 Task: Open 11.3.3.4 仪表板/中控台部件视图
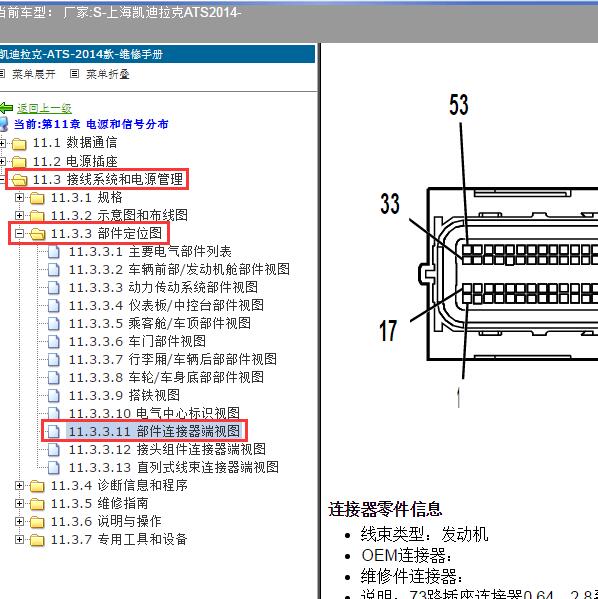point(166,305)
